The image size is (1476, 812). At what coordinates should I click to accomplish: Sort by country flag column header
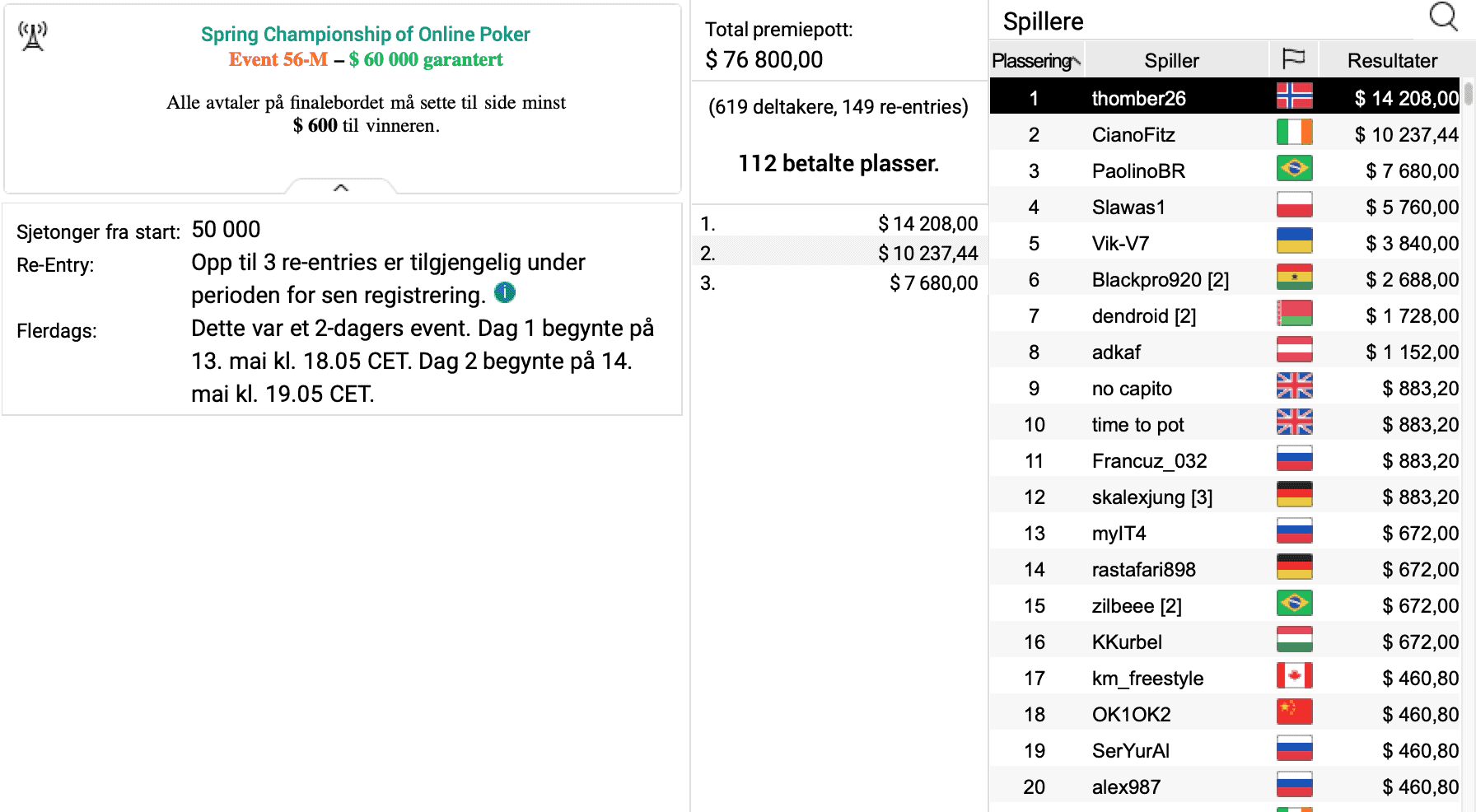1294,59
